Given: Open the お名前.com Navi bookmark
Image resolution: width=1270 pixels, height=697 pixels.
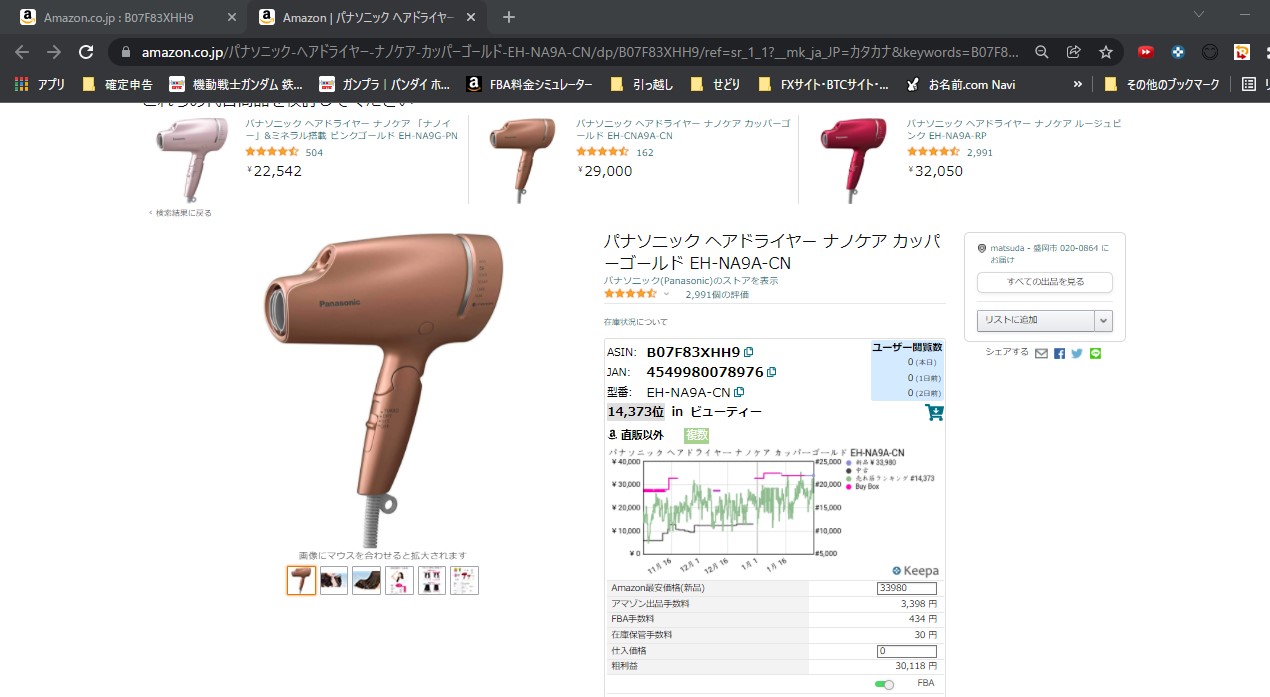Looking at the screenshot, I should point(960,85).
